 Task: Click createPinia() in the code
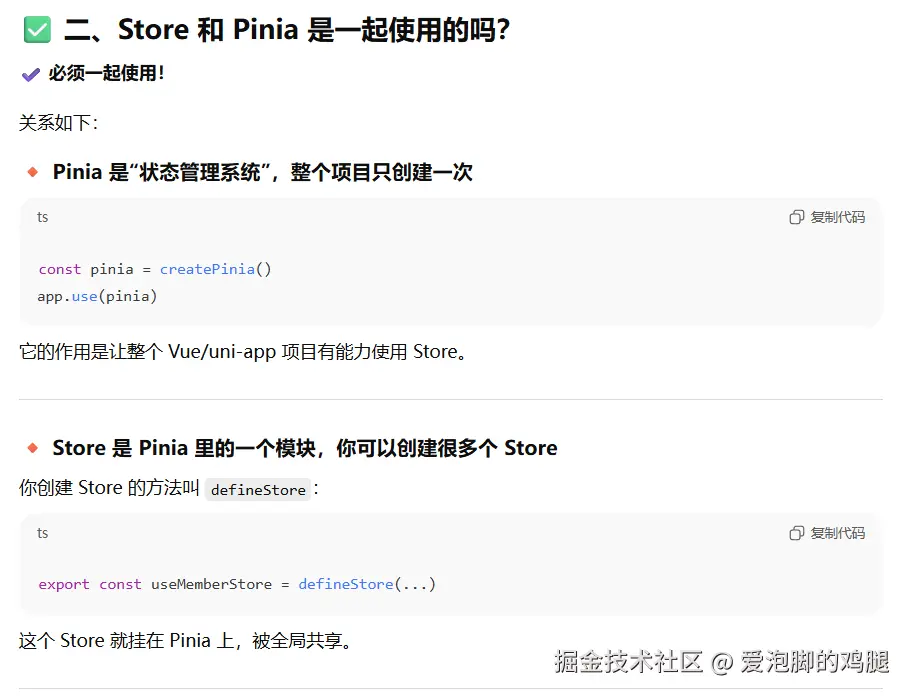click(x=215, y=269)
